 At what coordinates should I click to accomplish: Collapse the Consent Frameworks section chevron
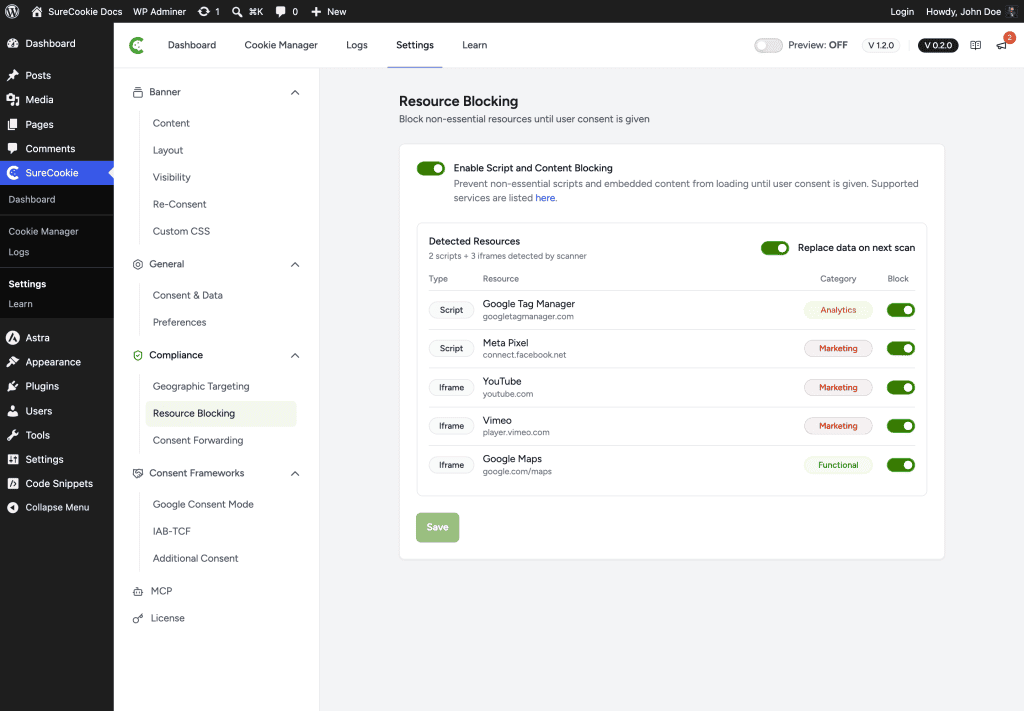point(295,473)
